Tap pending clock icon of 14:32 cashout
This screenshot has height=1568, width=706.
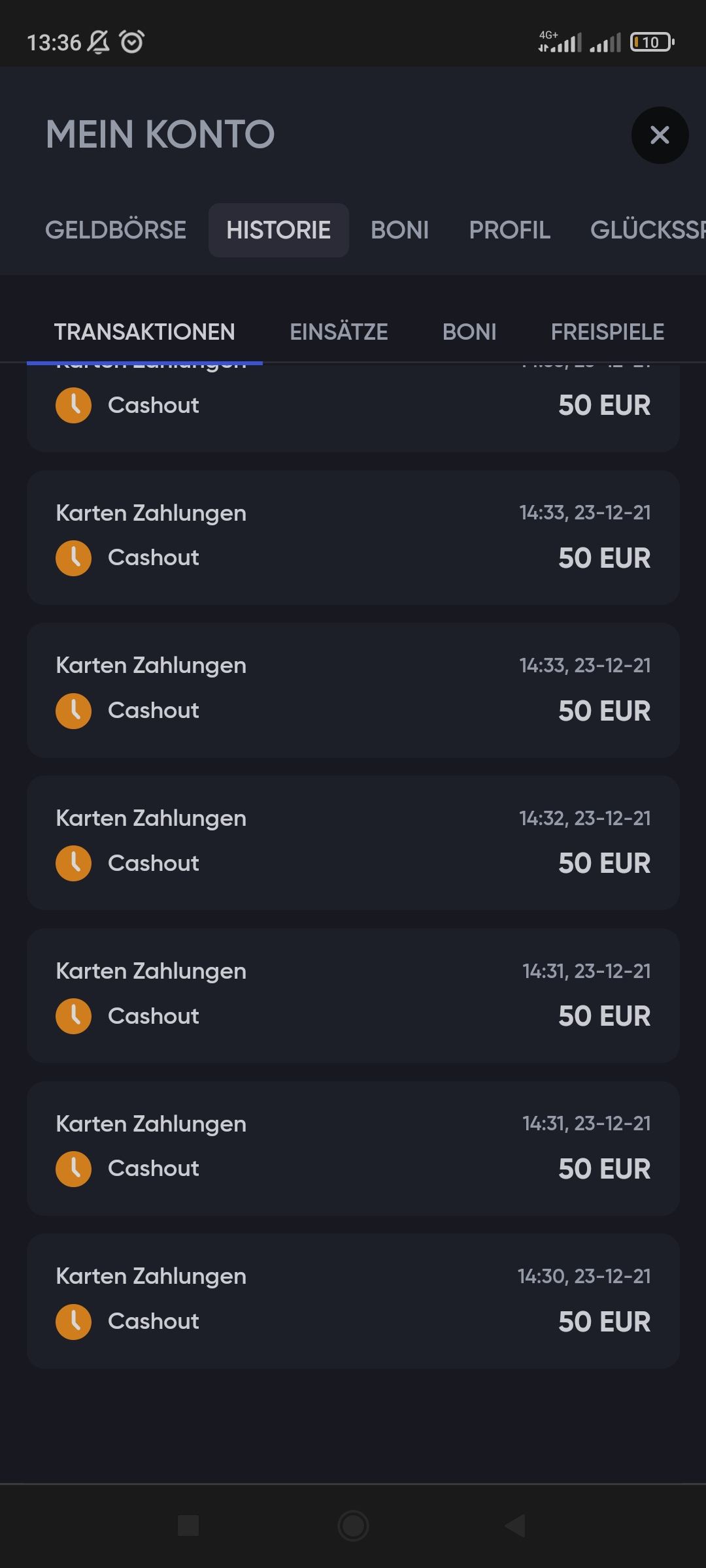coord(73,863)
